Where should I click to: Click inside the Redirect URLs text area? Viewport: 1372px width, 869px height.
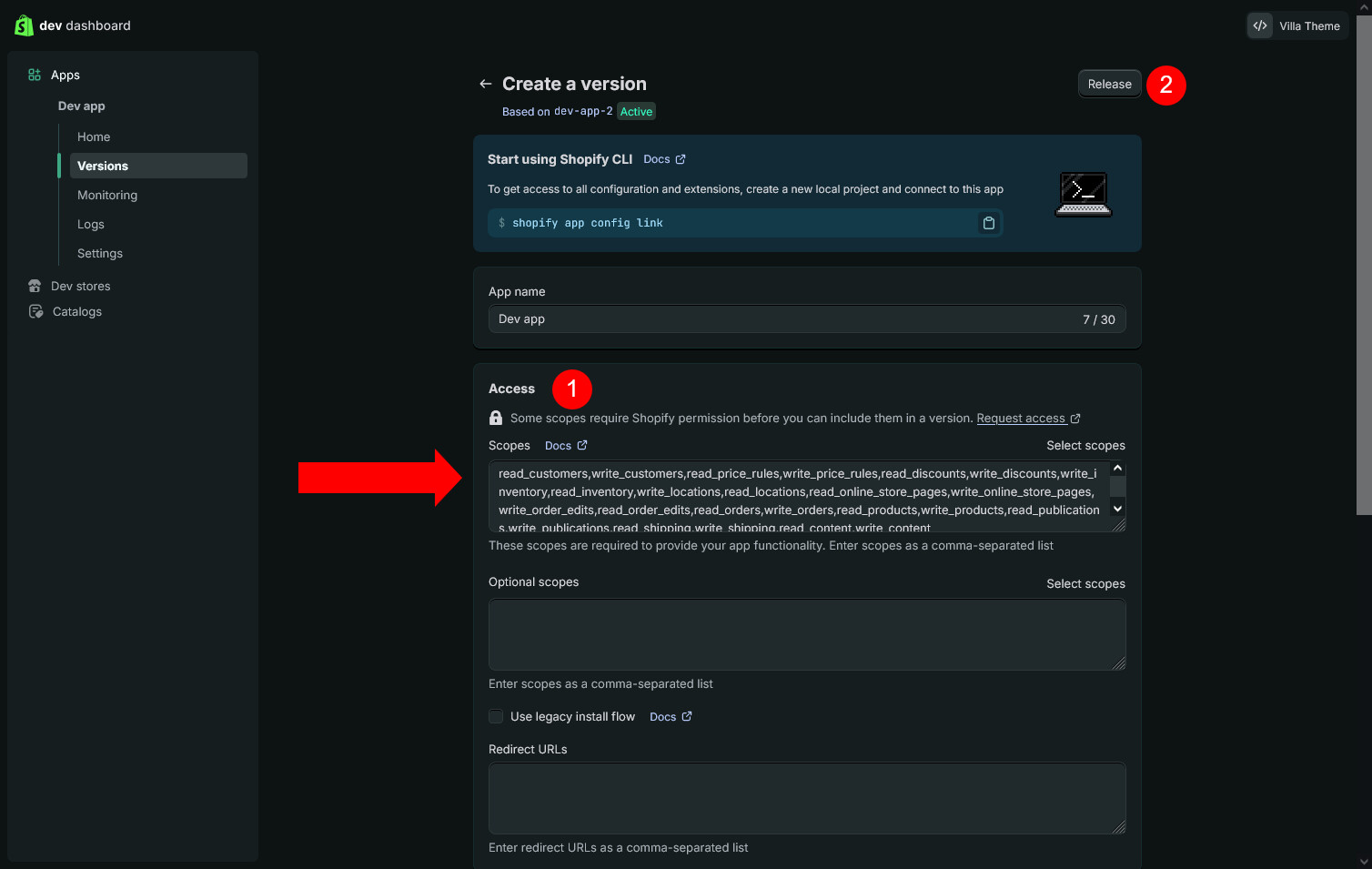point(806,798)
